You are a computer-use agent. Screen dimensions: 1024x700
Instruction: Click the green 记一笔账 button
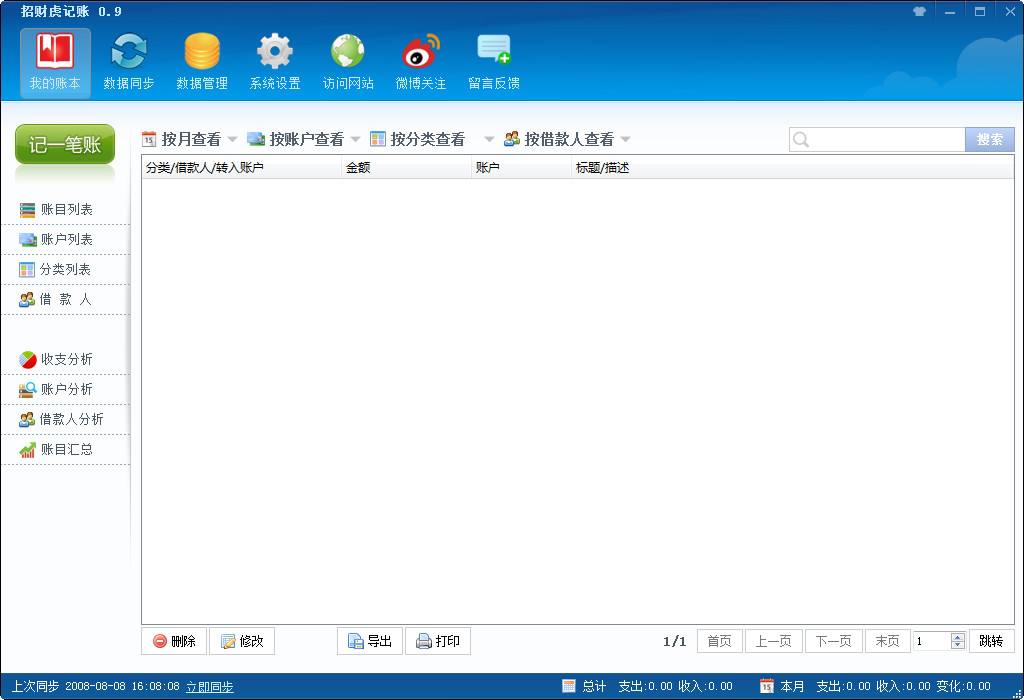tap(65, 144)
